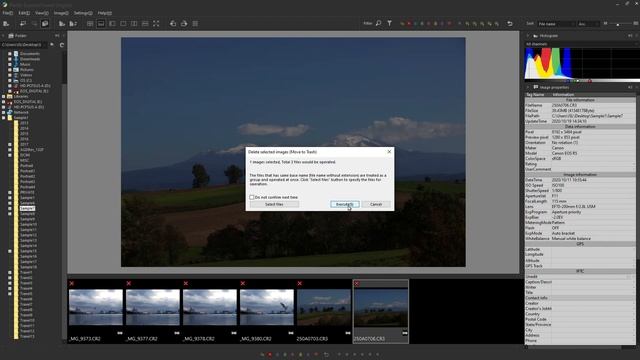Click the rotate left icon in toolbar
The height and width of the screenshot is (360, 640).
click(x=173, y=24)
